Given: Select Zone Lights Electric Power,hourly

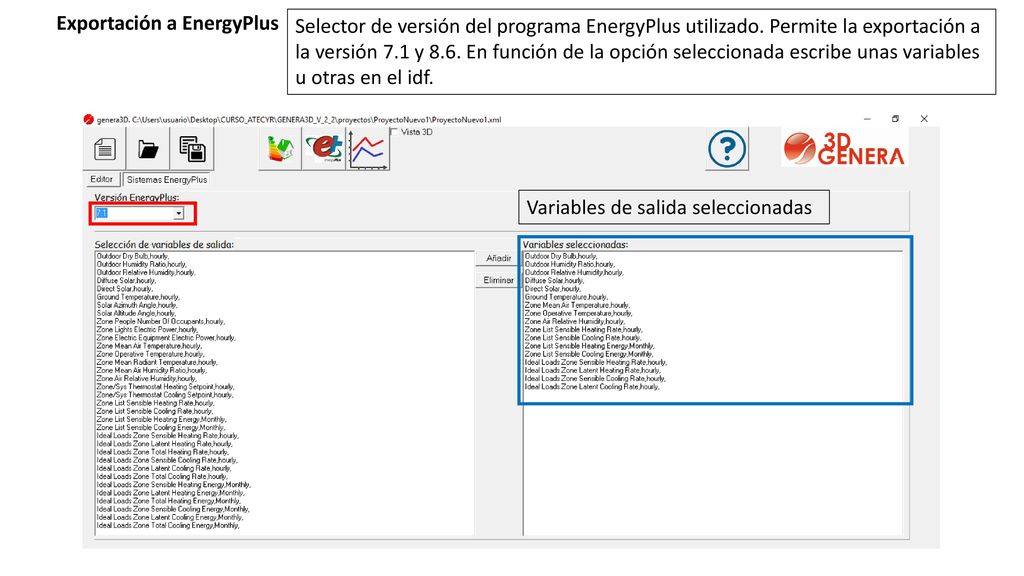Looking at the screenshot, I should point(148,330).
